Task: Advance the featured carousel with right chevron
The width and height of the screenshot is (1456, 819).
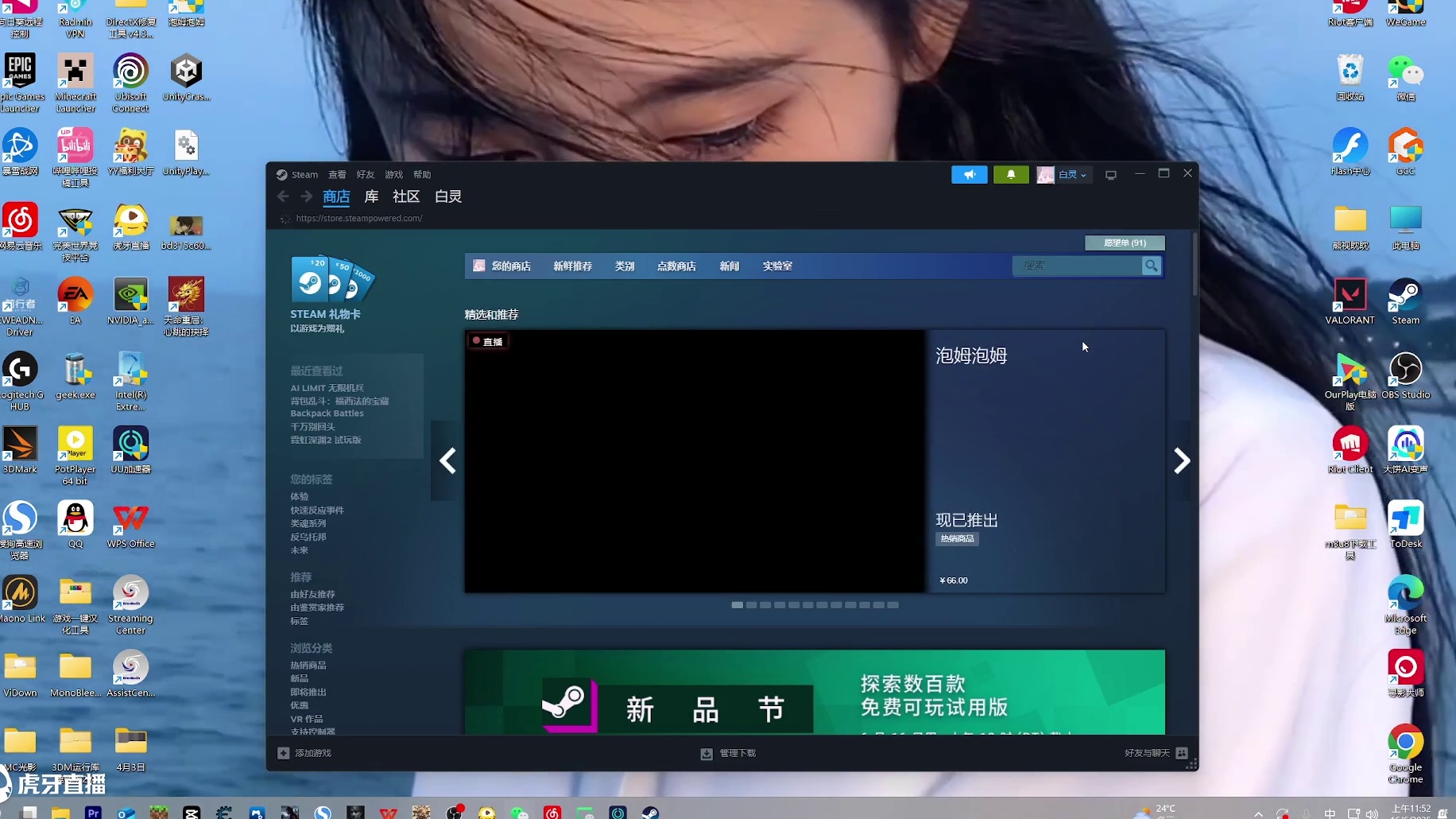Action: click(x=1181, y=460)
